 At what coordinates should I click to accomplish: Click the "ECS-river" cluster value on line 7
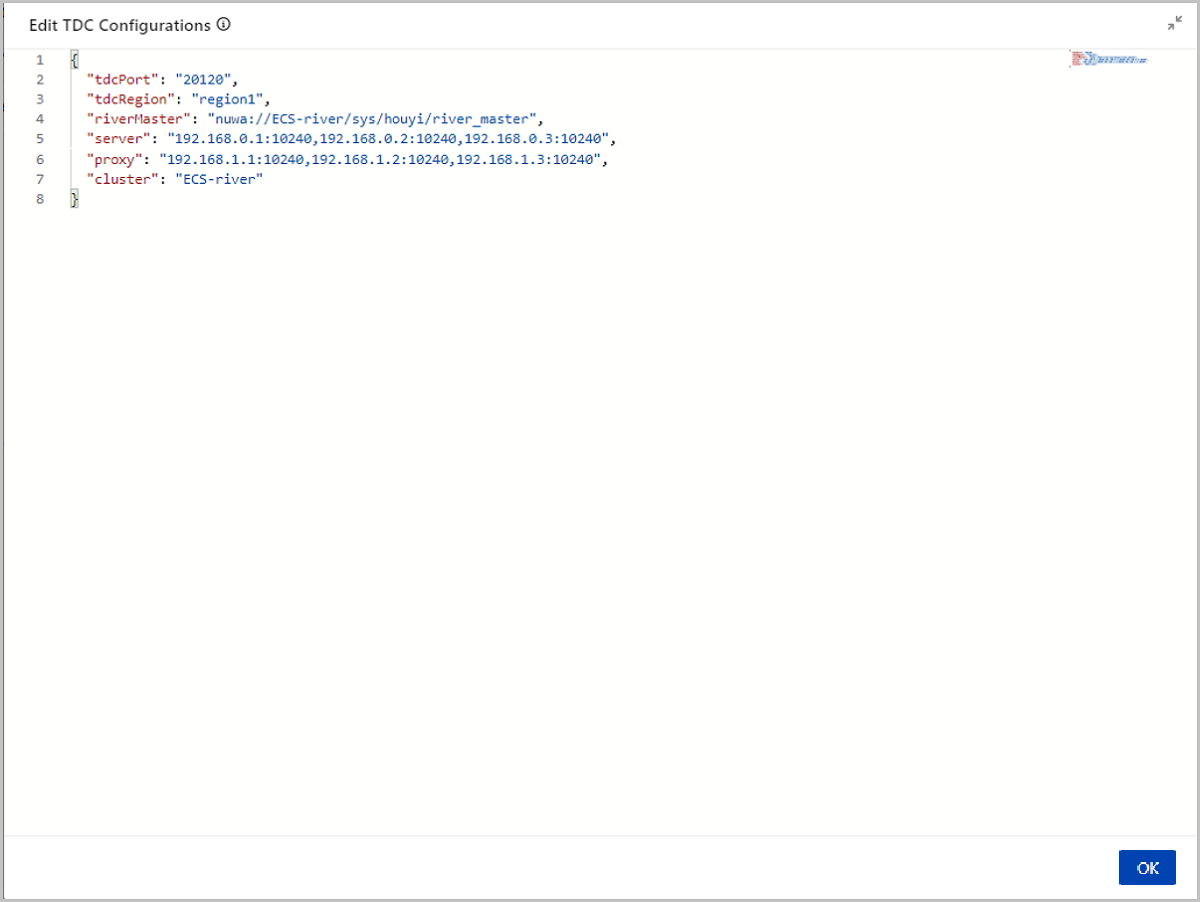point(218,179)
